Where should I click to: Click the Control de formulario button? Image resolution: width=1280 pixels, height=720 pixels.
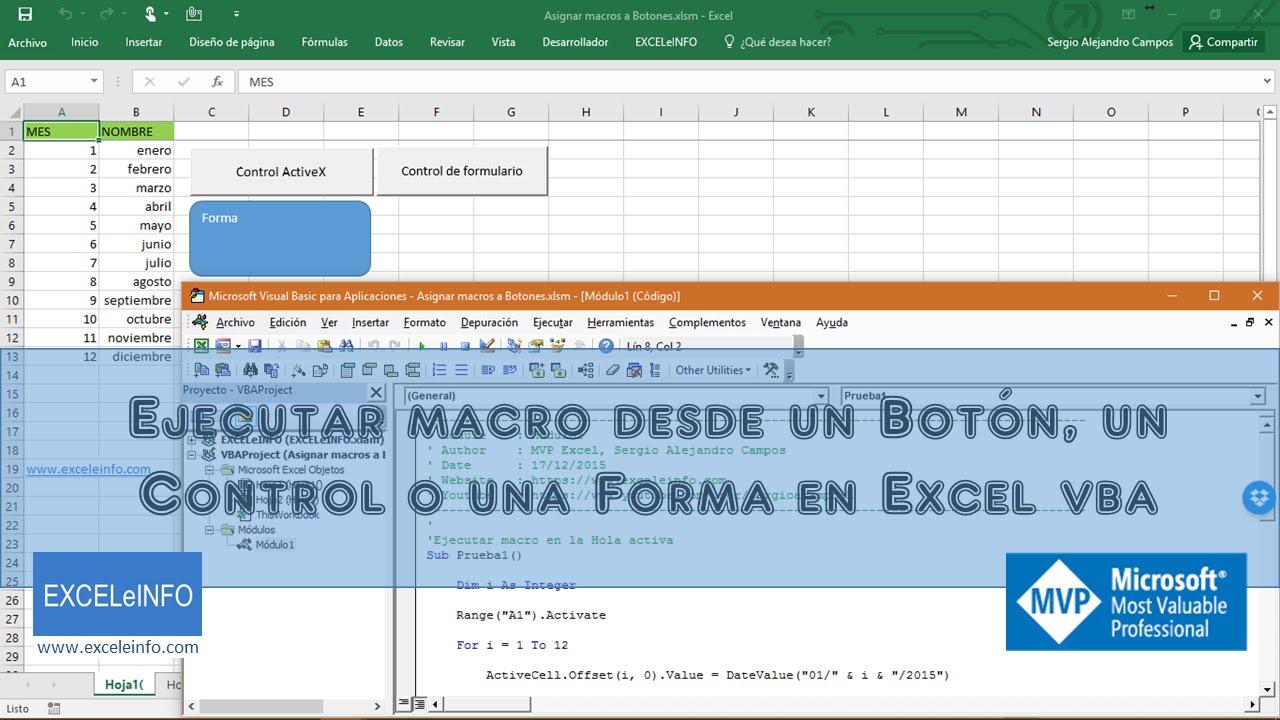pos(462,171)
